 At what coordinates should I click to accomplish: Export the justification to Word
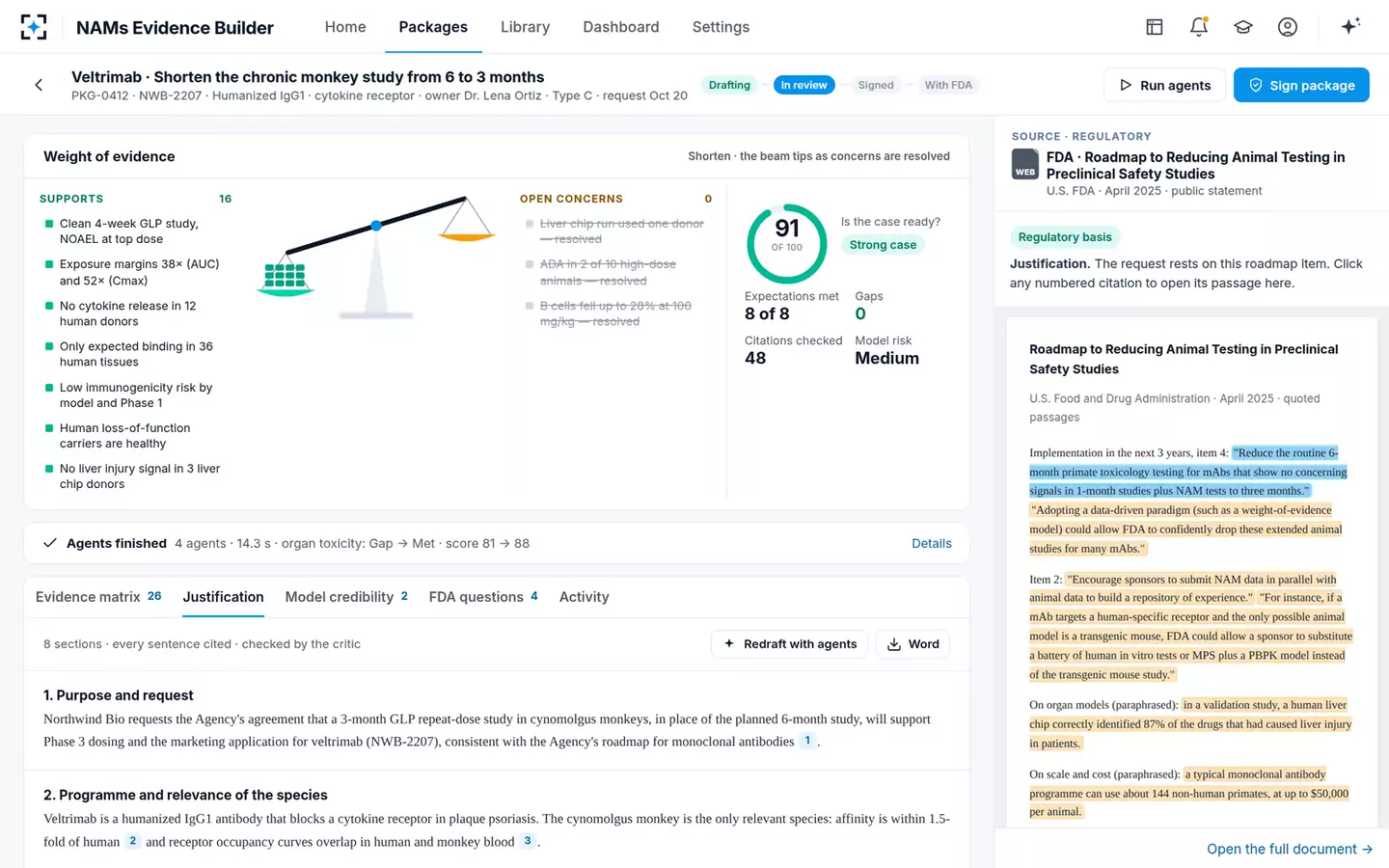tap(912, 644)
